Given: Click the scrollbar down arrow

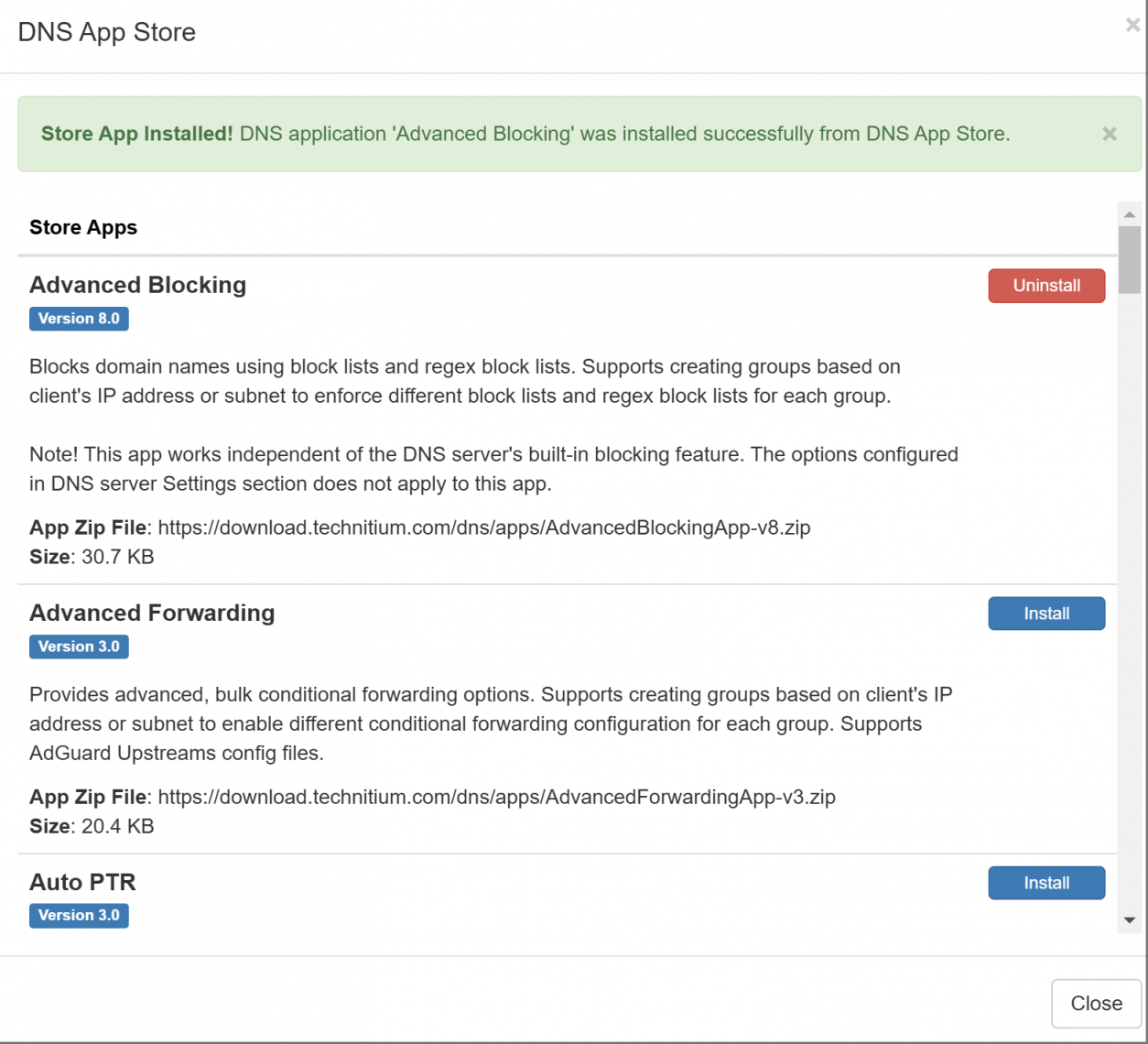Looking at the screenshot, I should pos(1129,919).
